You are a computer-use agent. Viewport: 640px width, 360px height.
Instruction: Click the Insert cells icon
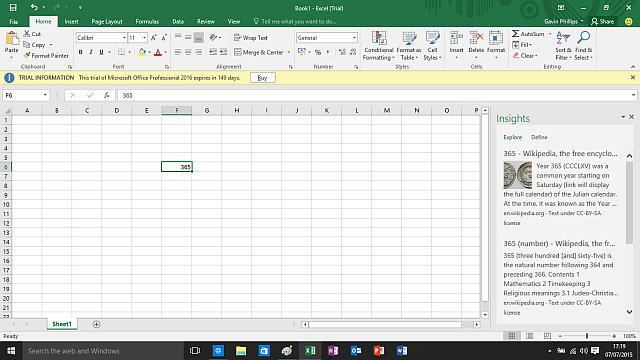[456, 38]
